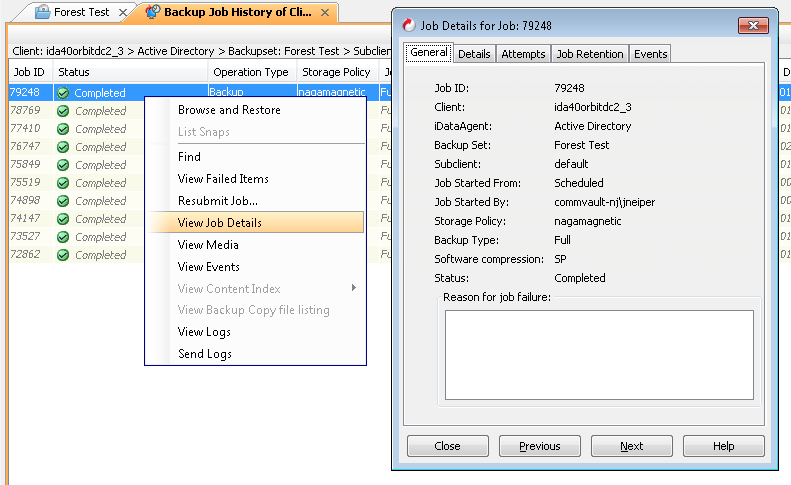Click the Job Details dialog title icon
791x485 pixels.
pyautogui.click(x=408, y=25)
